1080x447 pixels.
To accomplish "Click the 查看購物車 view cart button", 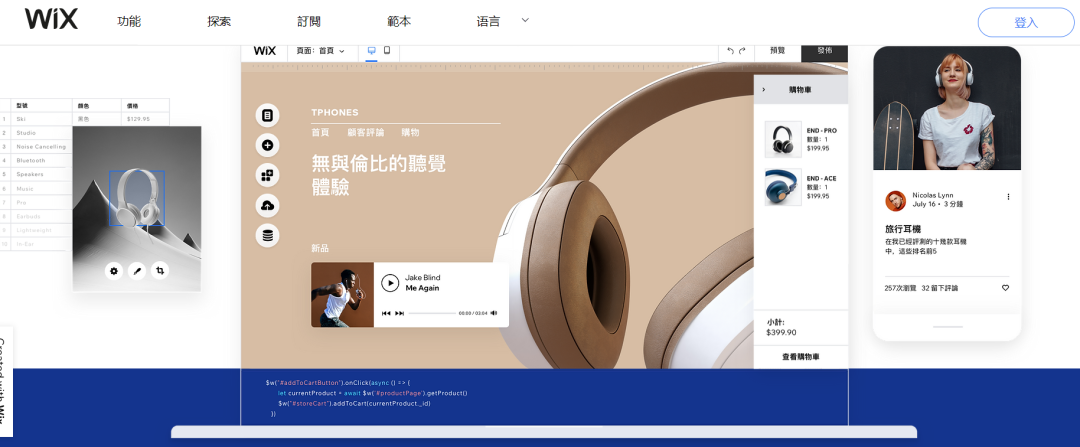I will pos(801,357).
